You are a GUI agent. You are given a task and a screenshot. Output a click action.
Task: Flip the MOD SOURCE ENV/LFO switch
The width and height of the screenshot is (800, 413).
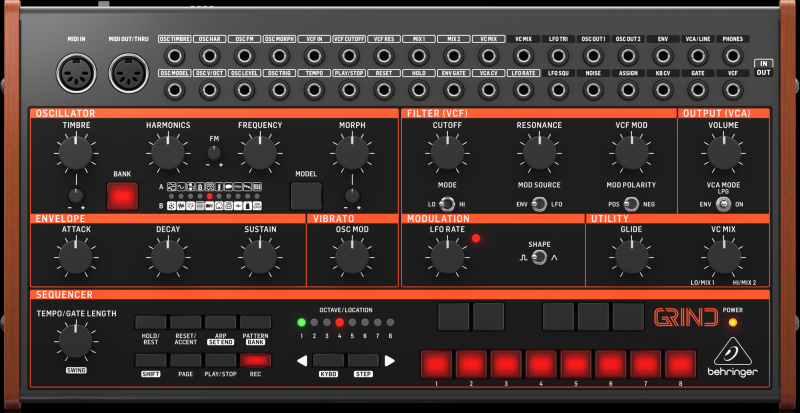pos(539,204)
